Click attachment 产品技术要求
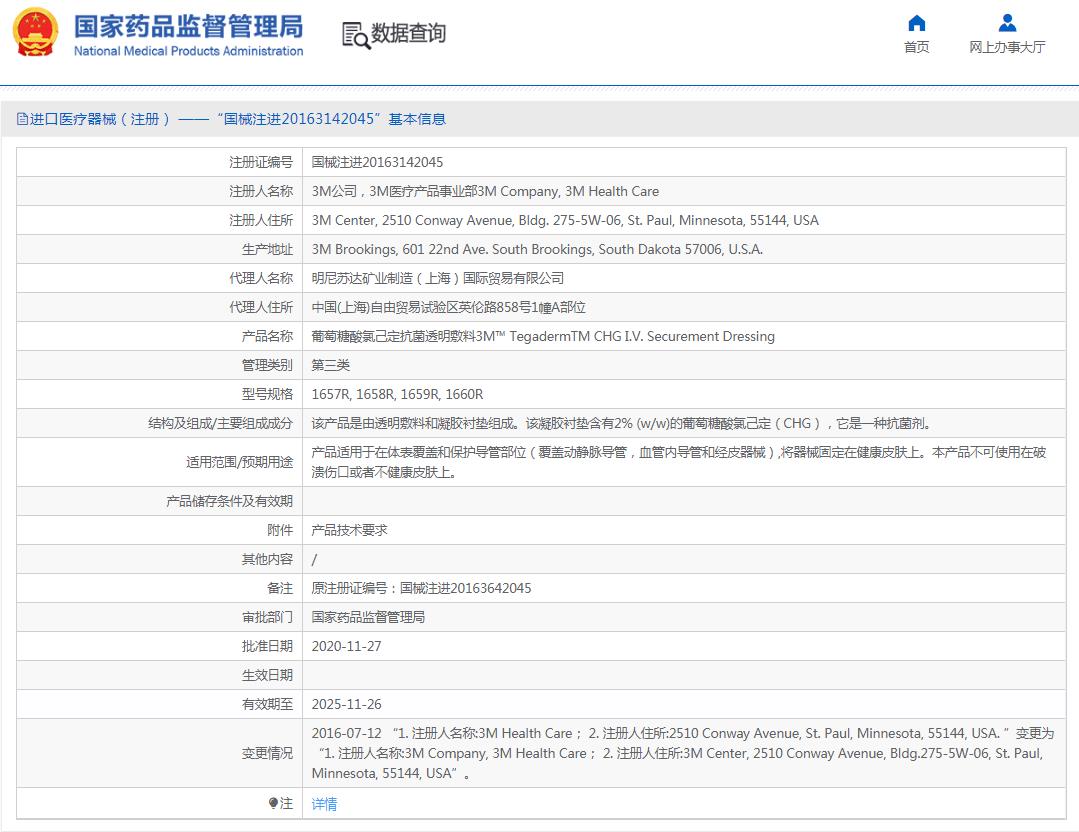This screenshot has height=832, width=1079. [350, 530]
